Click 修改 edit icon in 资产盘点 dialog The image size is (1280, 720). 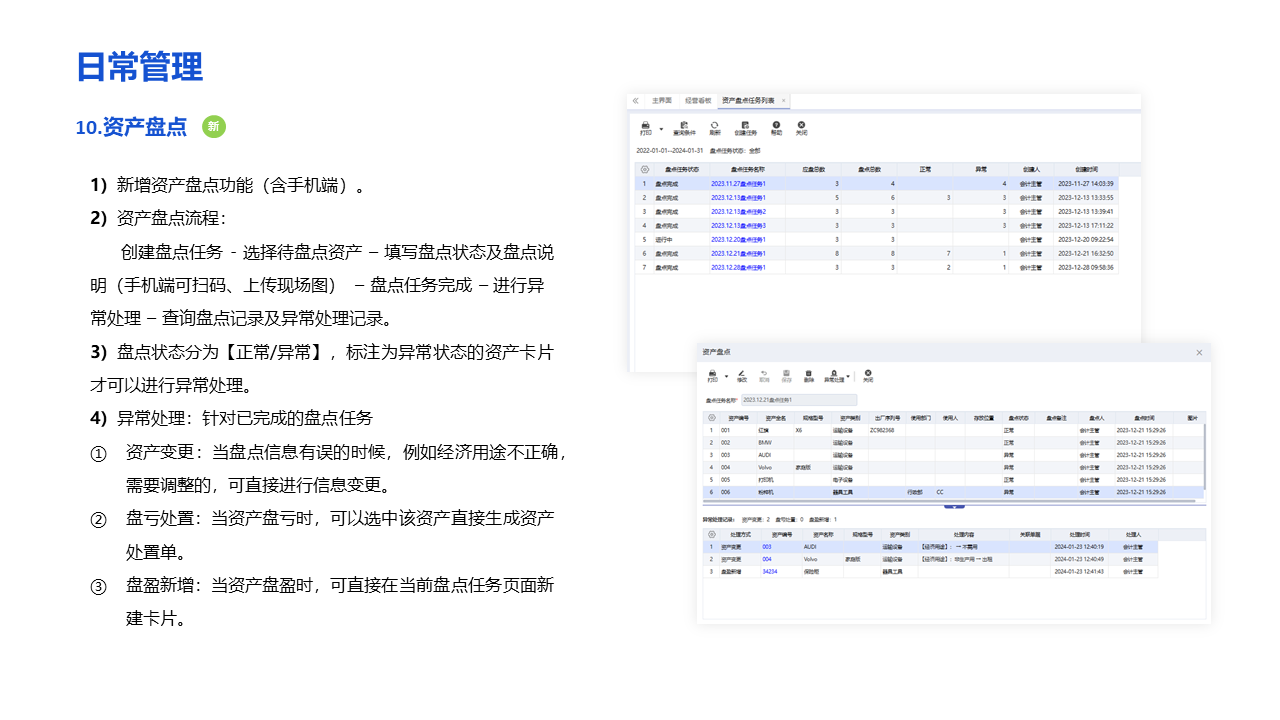coord(742,373)
